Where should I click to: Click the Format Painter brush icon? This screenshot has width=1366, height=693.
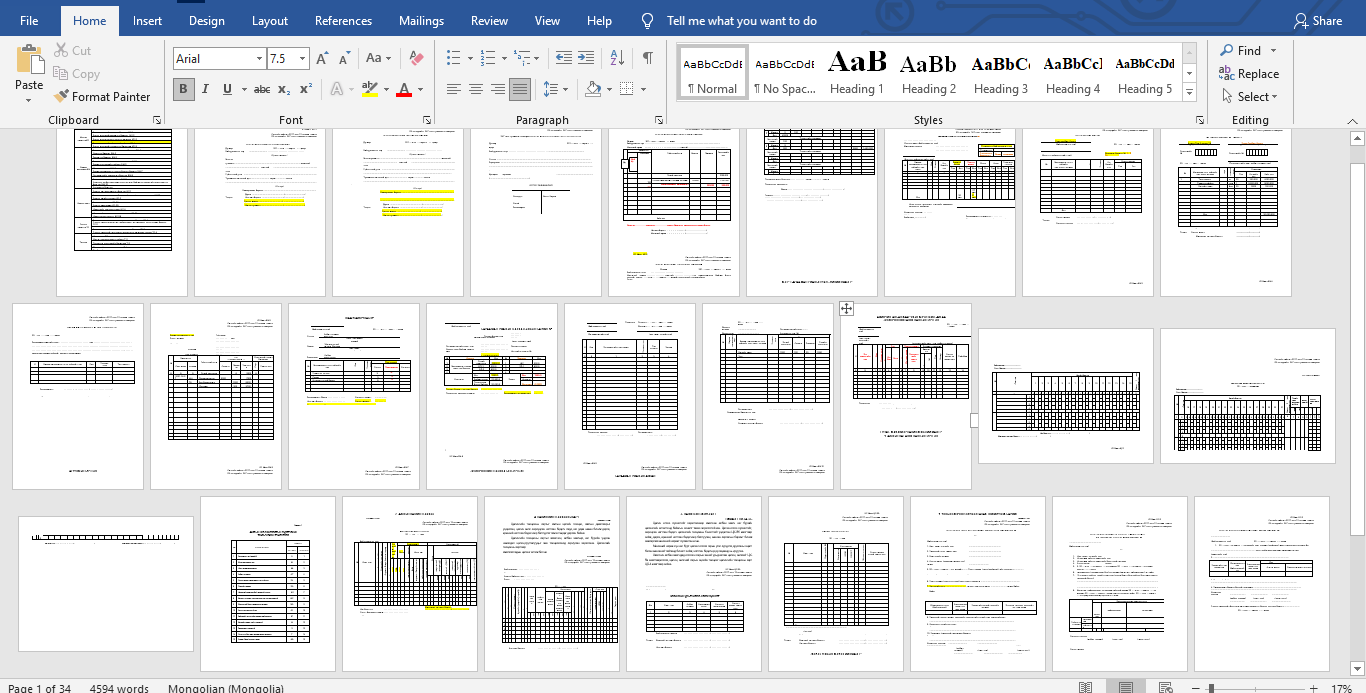(61, 97)
